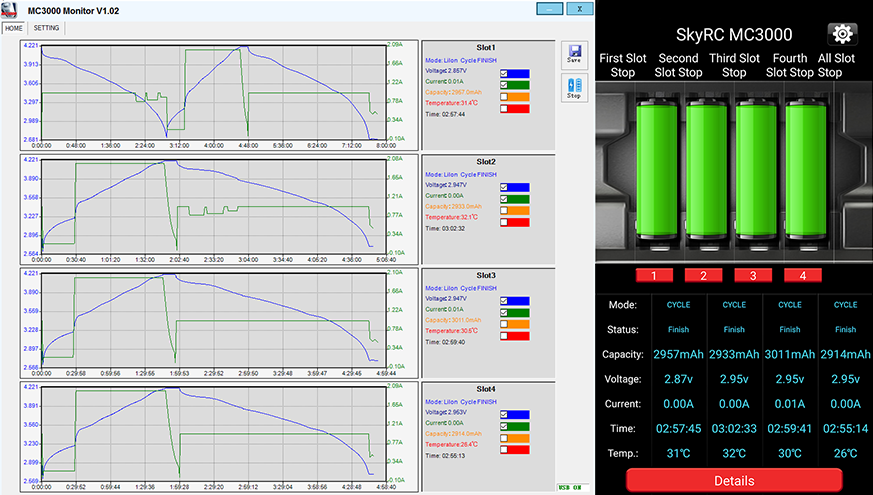Select the first green battery in the charger

coord(656,170)
